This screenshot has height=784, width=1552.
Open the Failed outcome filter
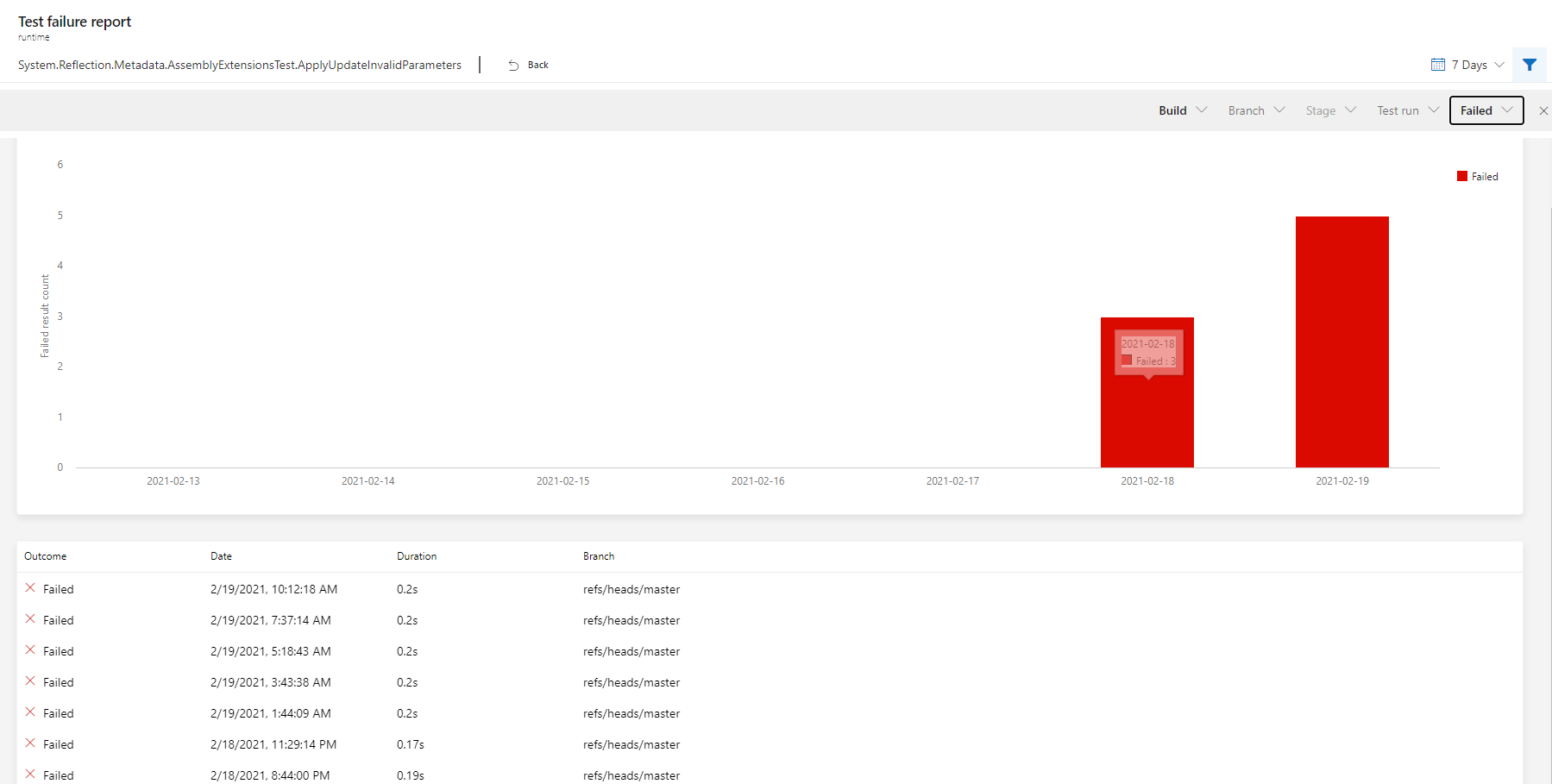tap(1485, 110)
